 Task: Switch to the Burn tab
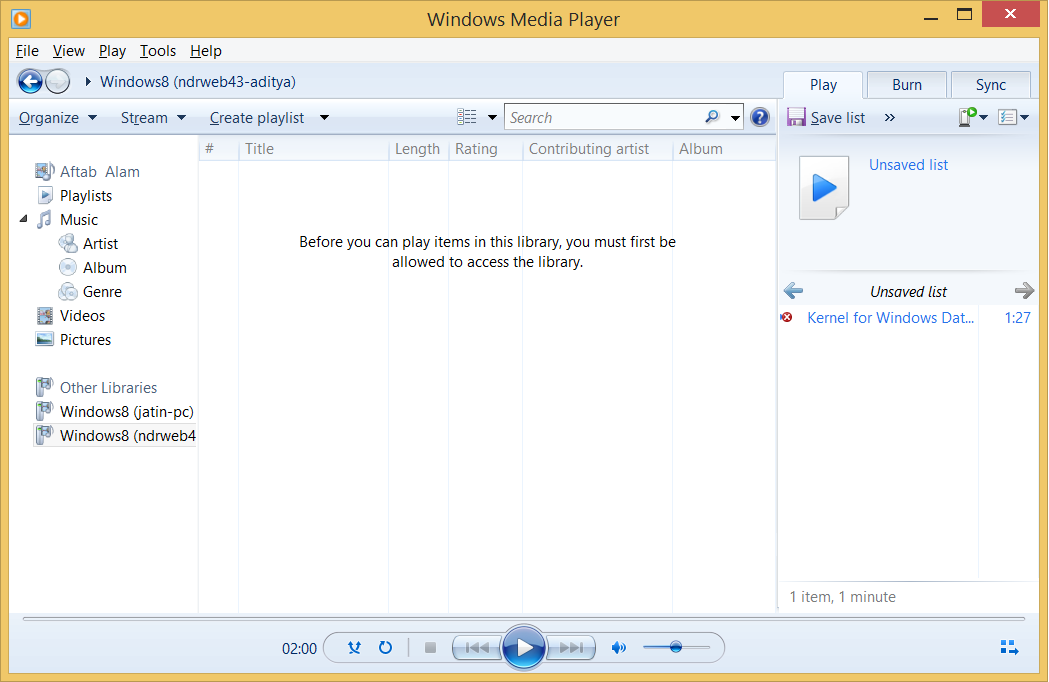[x=906, y=84]
